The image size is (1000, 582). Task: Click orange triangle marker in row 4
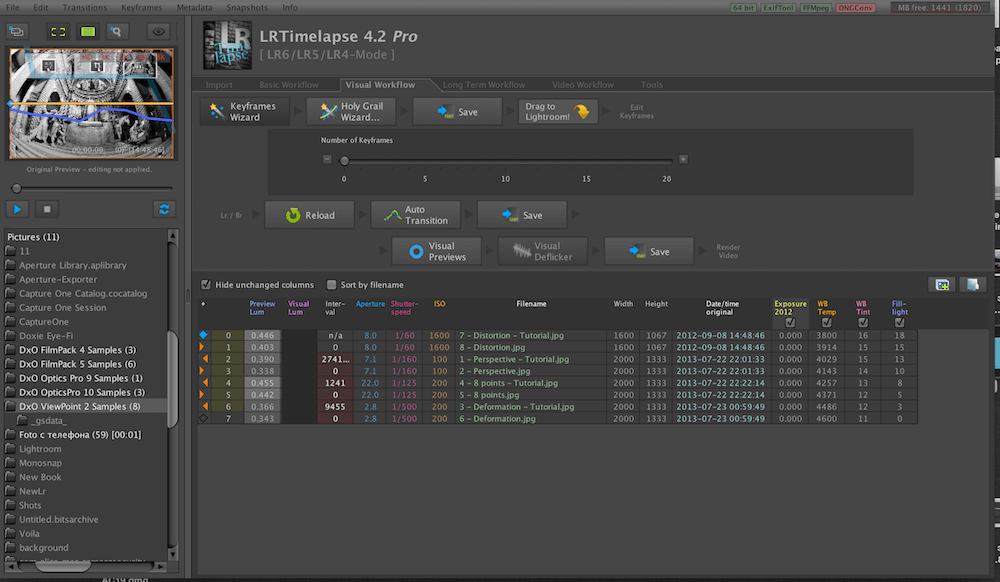[x=205, y=382]
